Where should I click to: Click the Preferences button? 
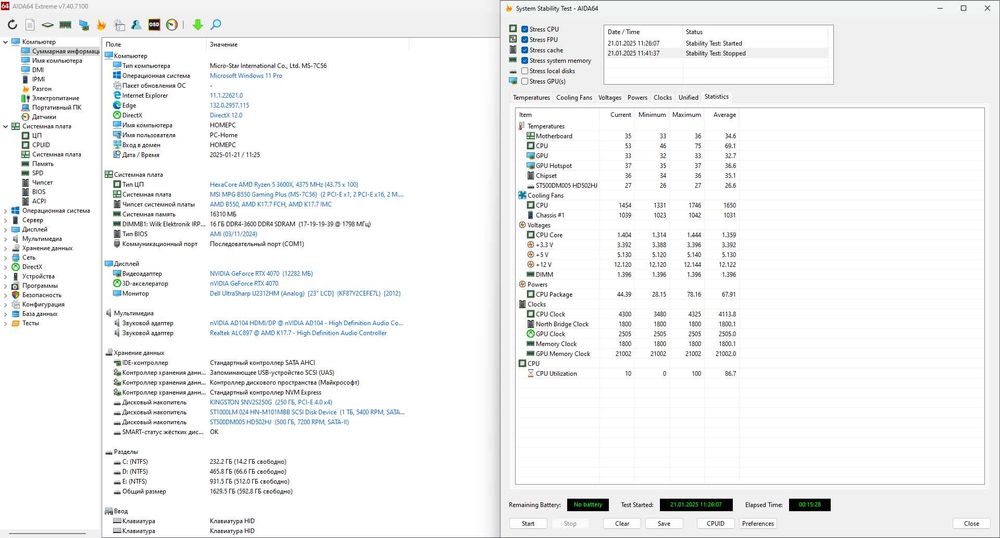[757, 523]
